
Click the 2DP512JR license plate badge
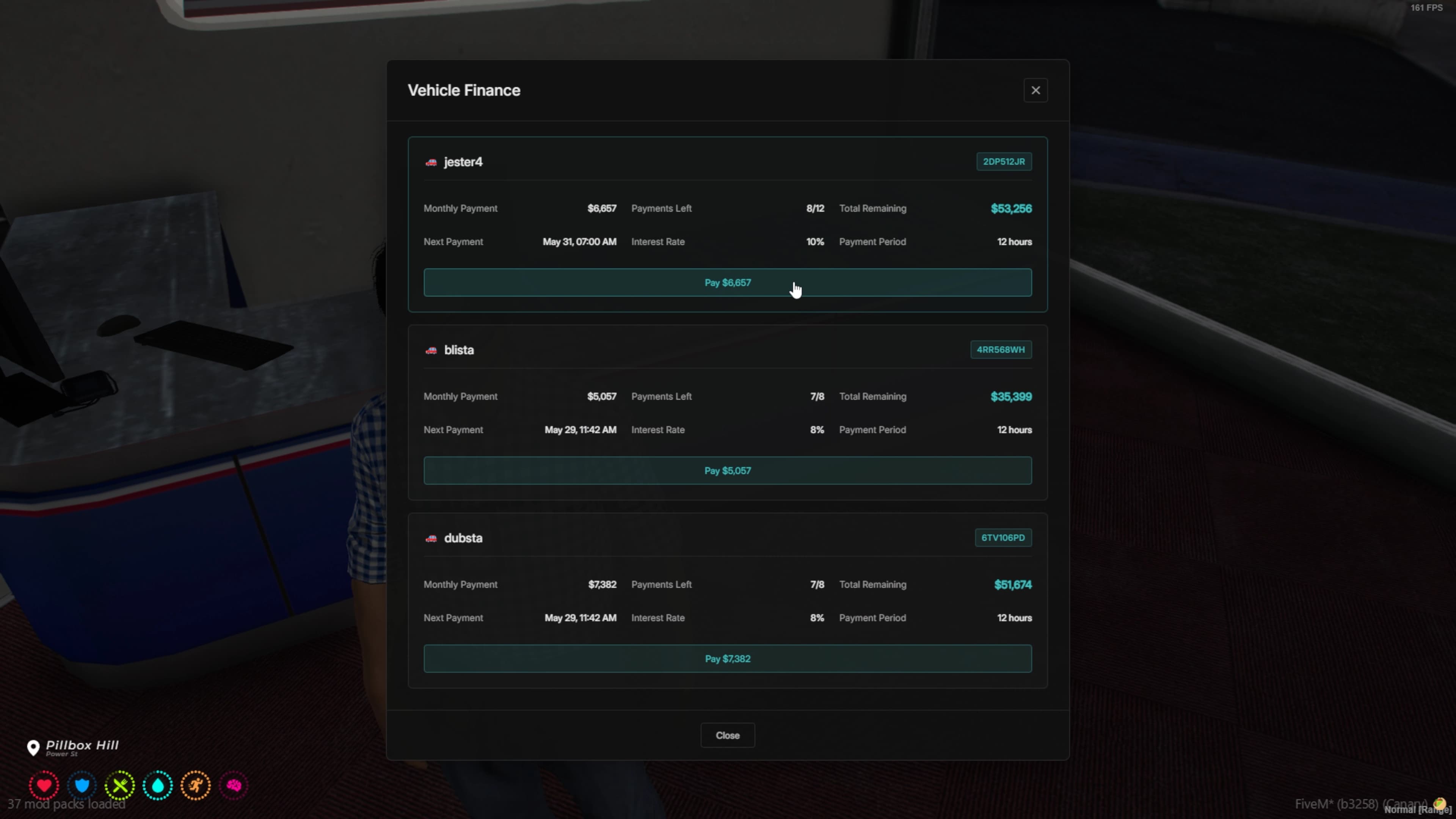[1004, 162]
